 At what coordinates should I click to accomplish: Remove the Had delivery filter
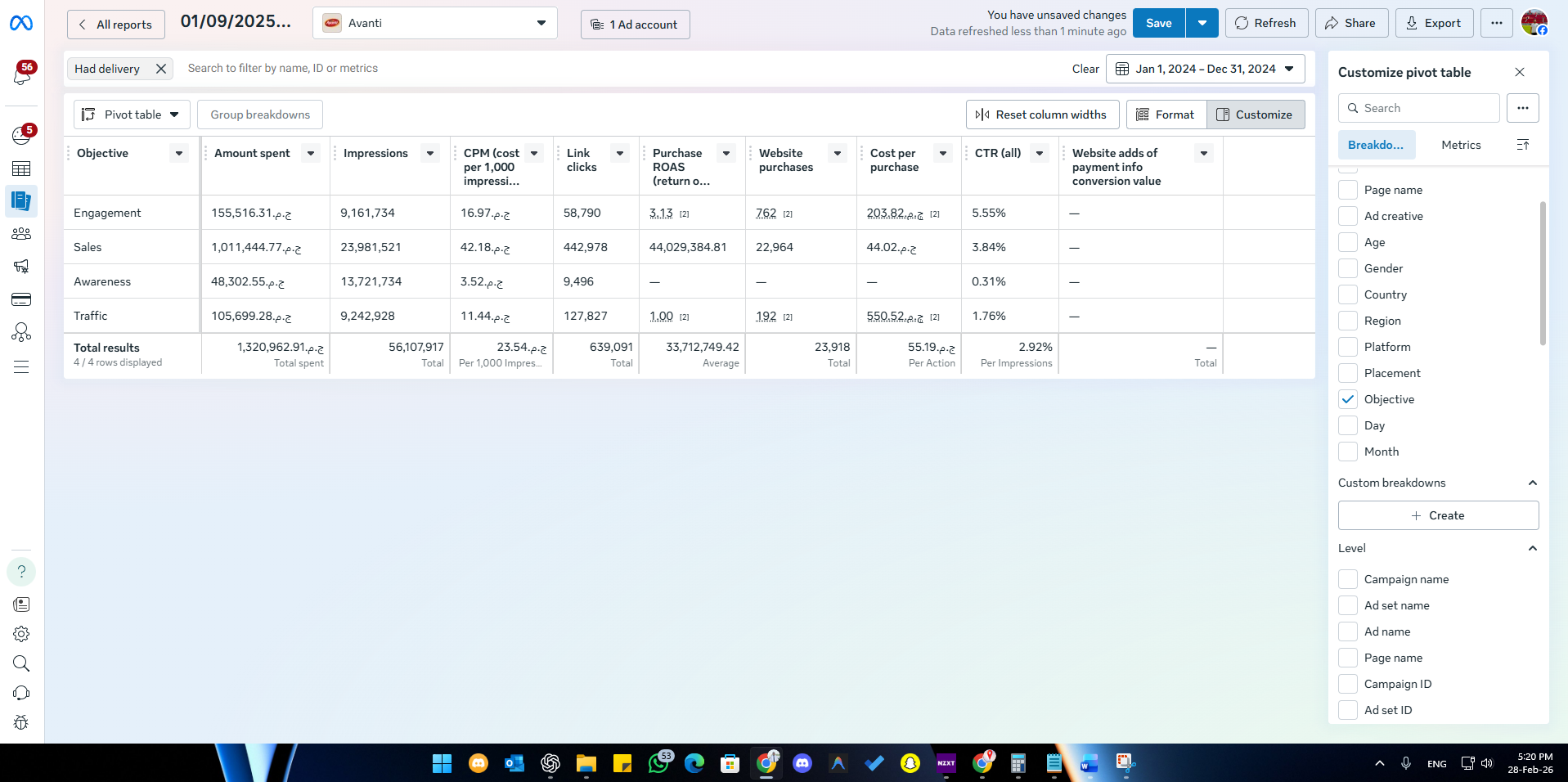161,69
